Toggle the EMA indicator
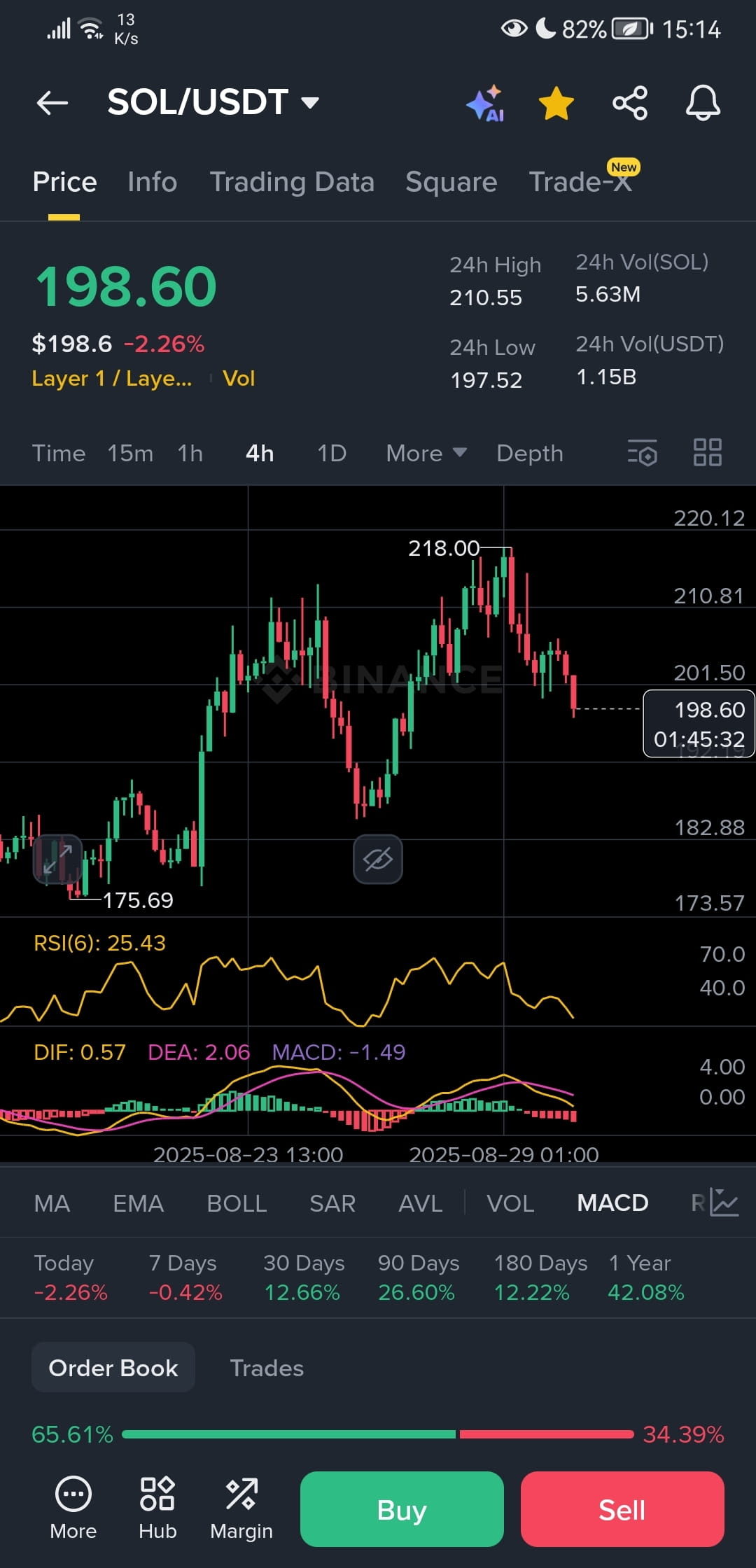 click(x=139, y=1203)
